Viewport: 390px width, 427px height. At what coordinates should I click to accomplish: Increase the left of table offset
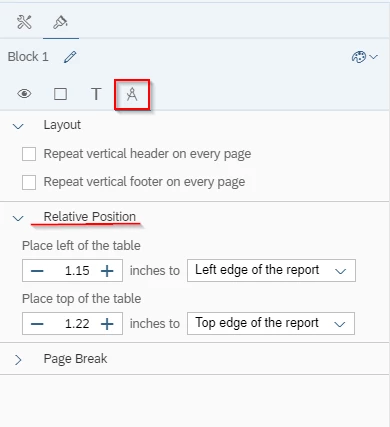(x=107, y=271)
